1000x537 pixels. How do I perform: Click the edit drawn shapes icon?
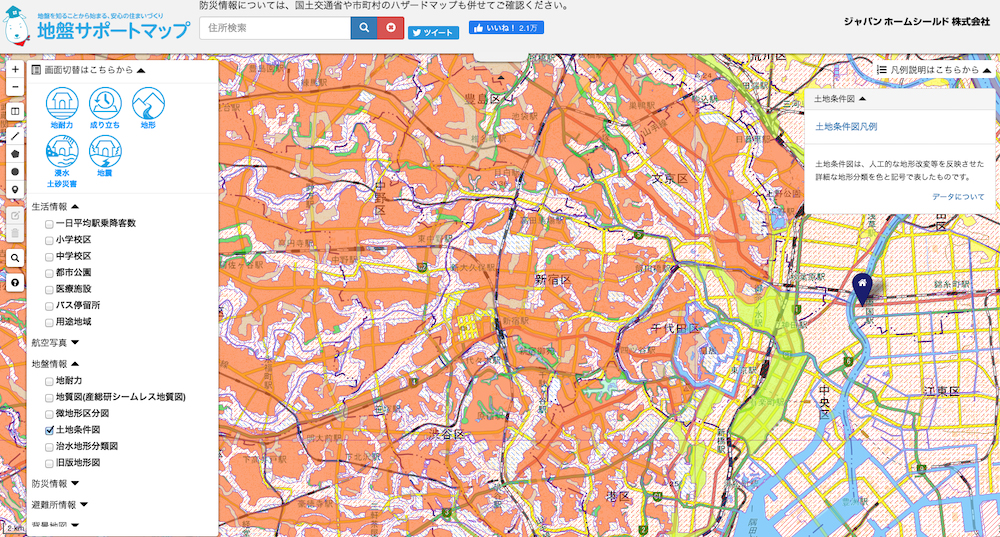15,216
